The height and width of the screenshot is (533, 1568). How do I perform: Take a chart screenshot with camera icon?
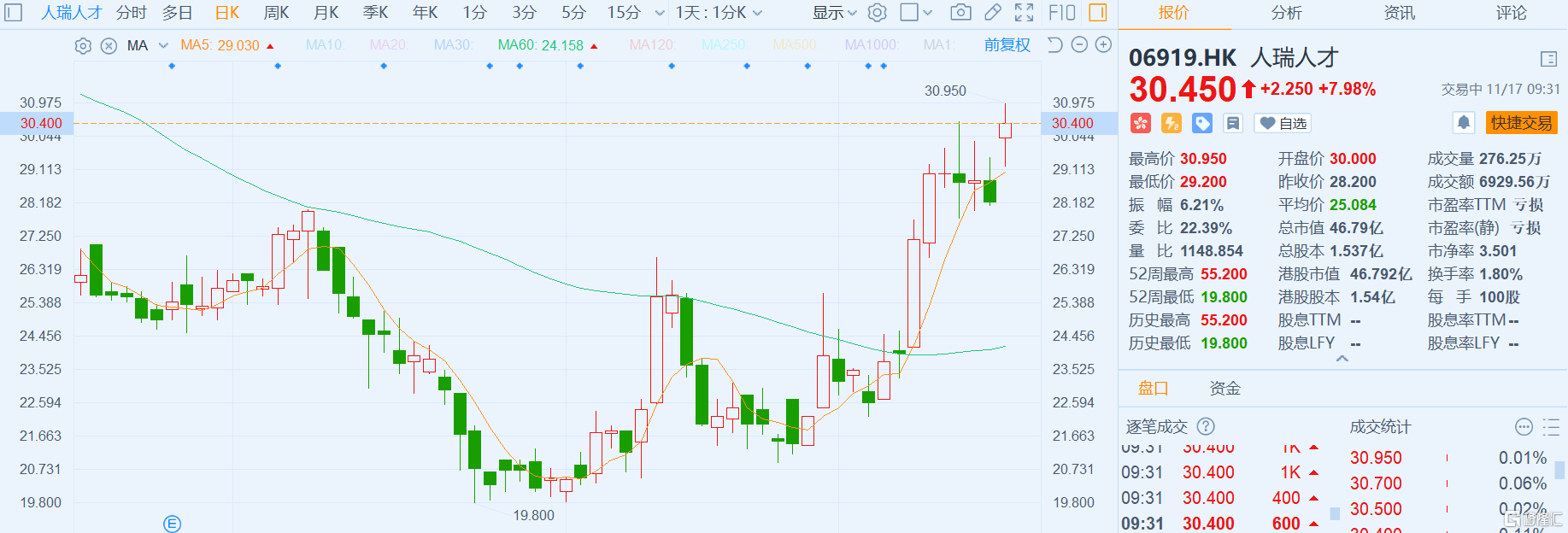960,13
